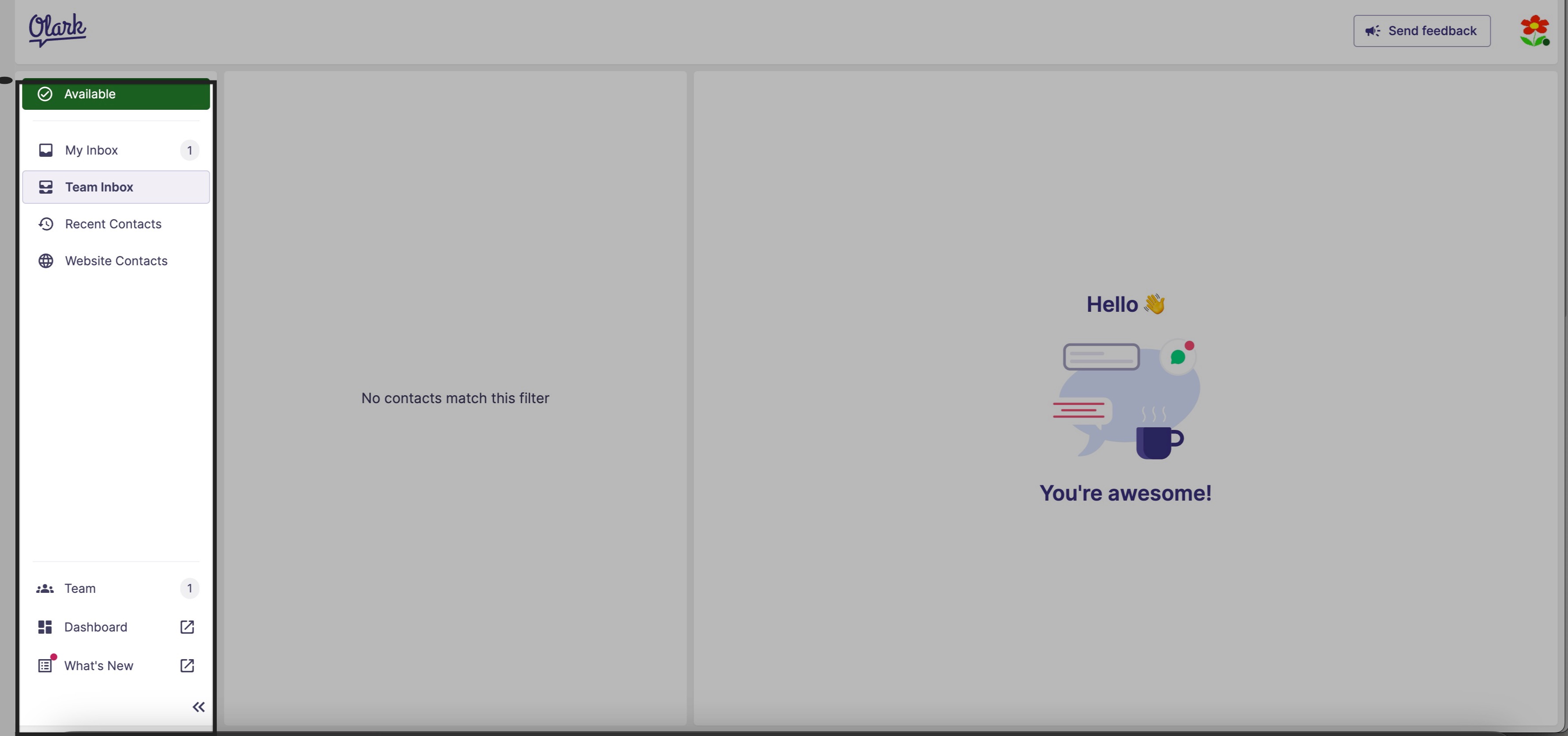The width and height of the screenshot is (1568, 736).
Task: Click the globe icon for Website Contacts
Action: click(46, 260)
